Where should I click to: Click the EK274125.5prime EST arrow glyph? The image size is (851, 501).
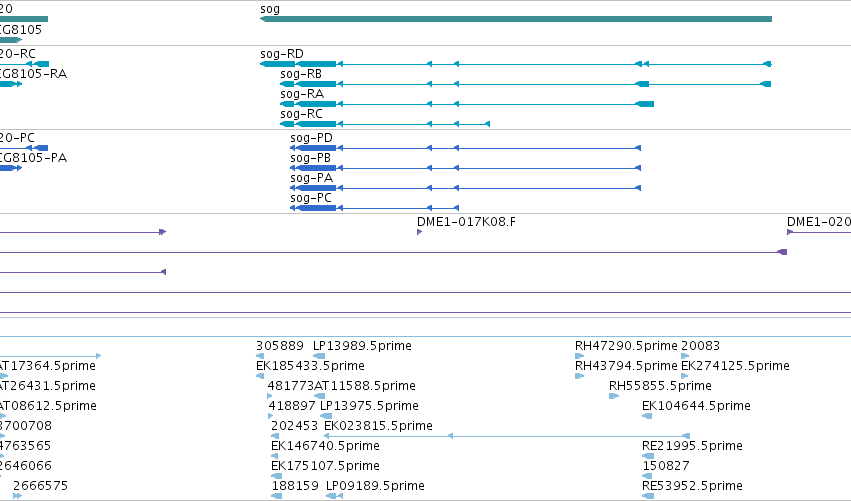pyautogui.click(x=685, y=376)
